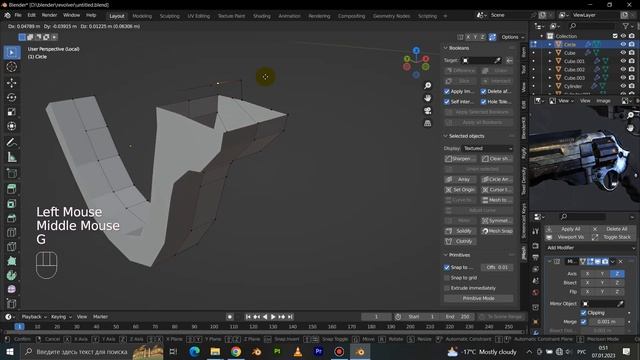Screen dimensions: 640x360
Task: Click the viewport zoom magnifier icon
Action: (x=427, y=85)
